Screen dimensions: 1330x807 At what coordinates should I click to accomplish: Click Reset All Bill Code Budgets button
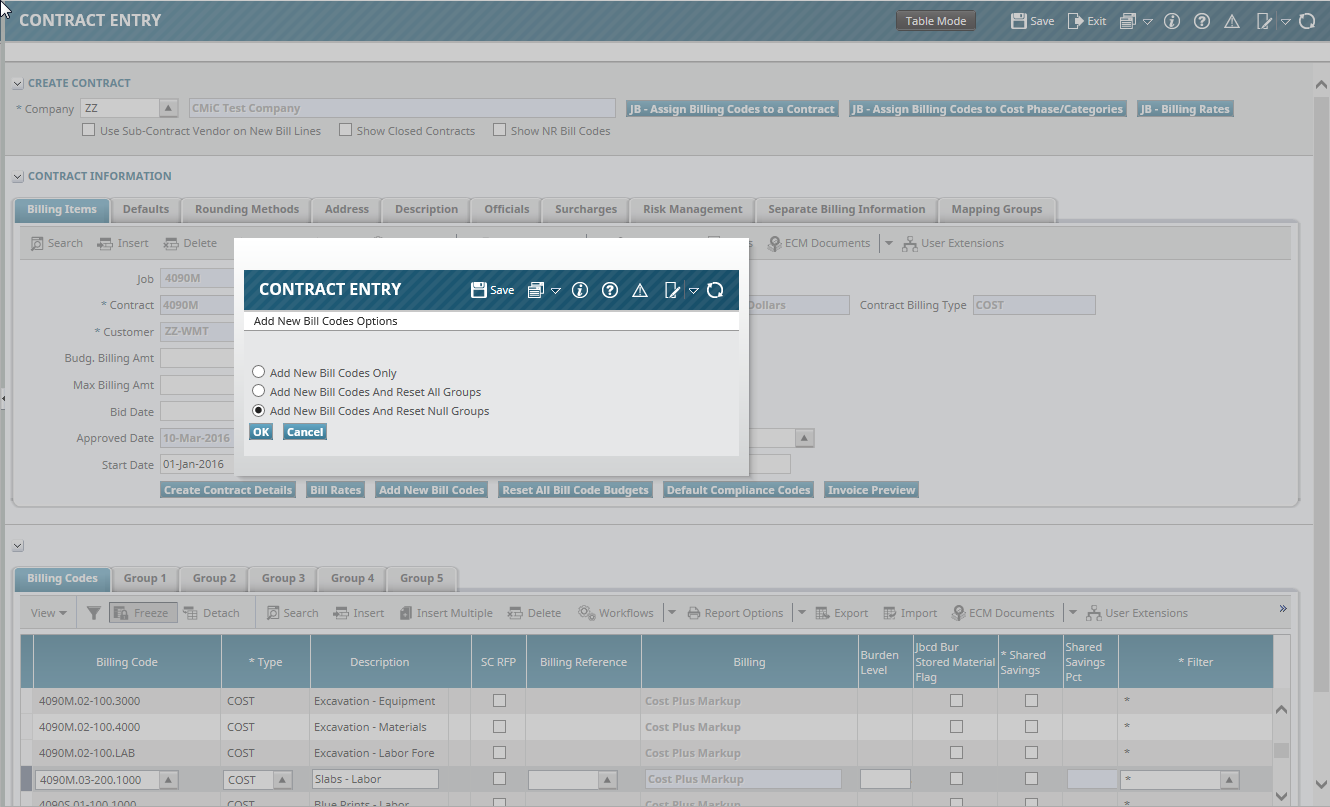coord(575,490)
